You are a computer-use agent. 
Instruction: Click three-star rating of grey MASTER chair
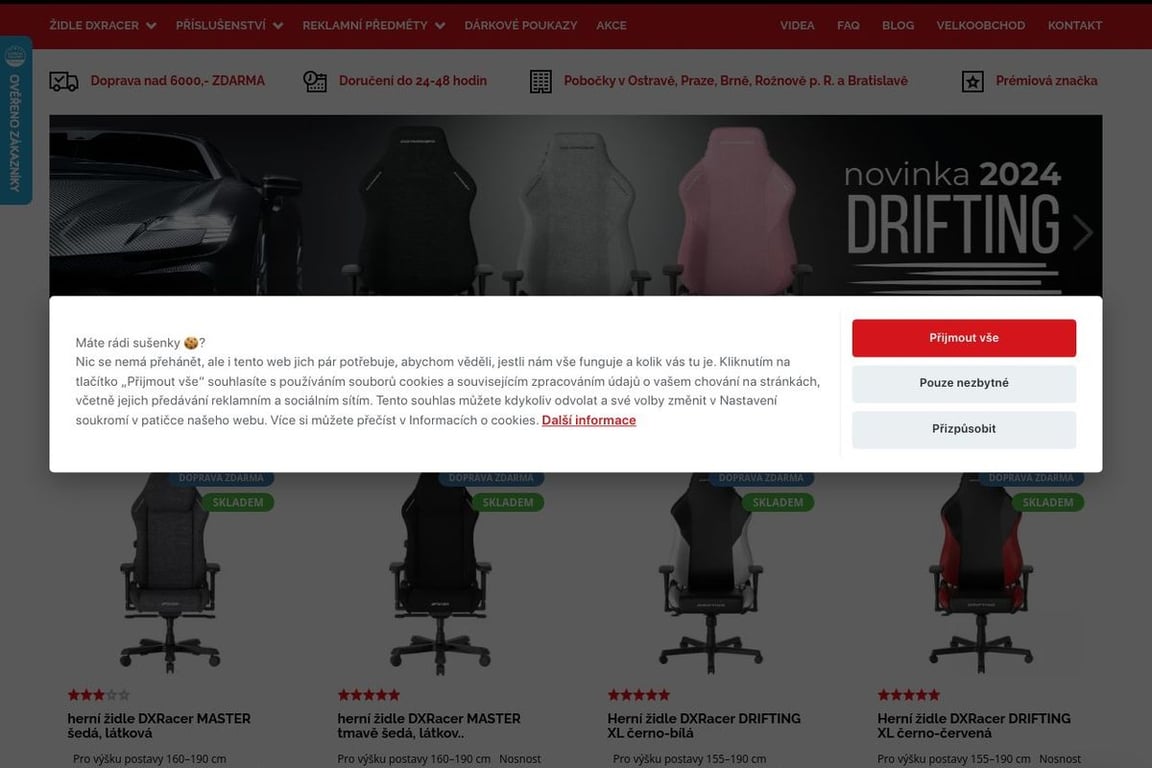98,695
